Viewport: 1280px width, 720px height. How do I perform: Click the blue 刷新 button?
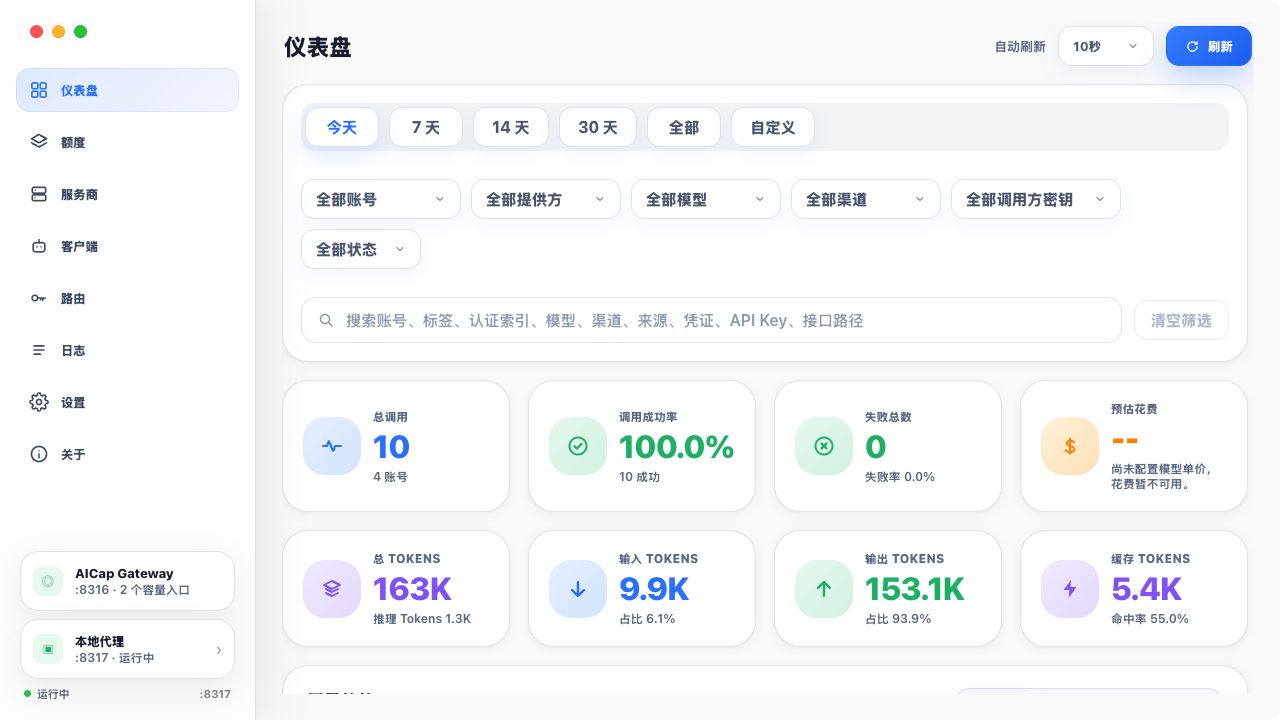(1209, 46)
